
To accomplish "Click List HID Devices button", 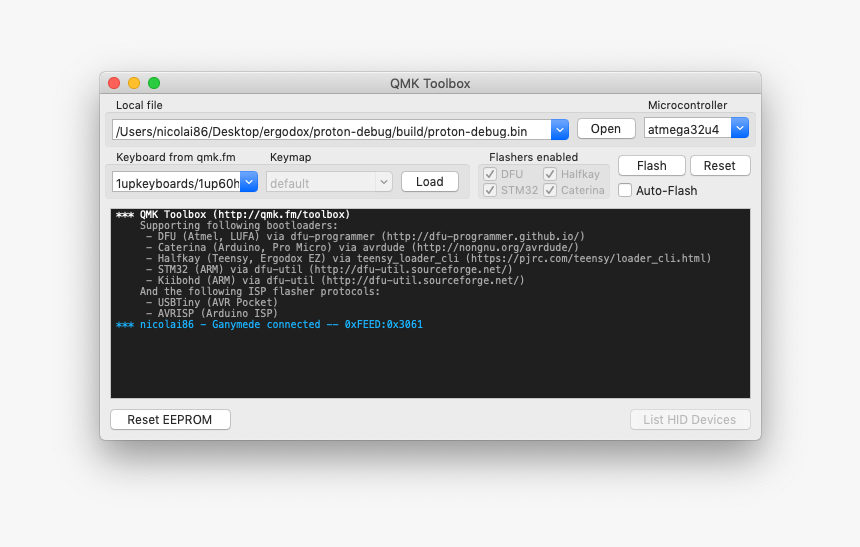I will point(690,420).
